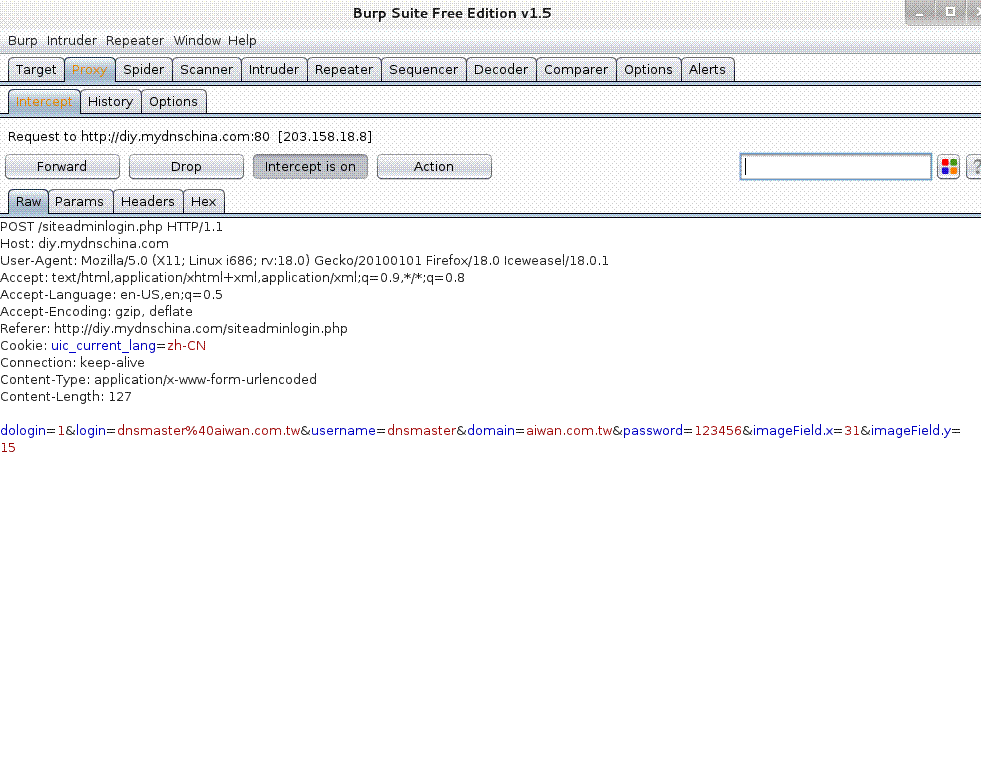Click the username parameter name
Image resolution: width=981 pixels, height=757 pixels.
[343, 430]
